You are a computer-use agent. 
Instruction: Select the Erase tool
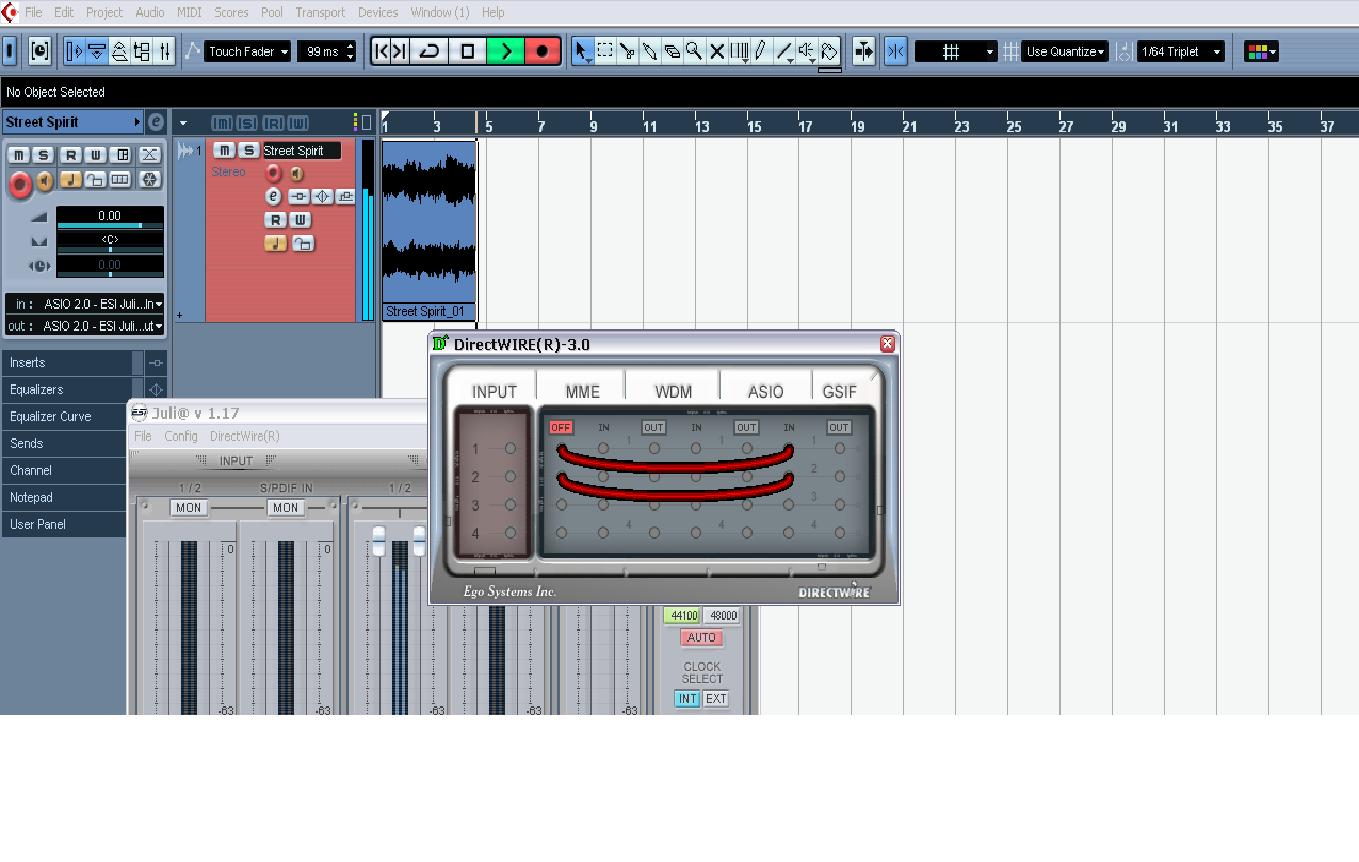point(672,51)
